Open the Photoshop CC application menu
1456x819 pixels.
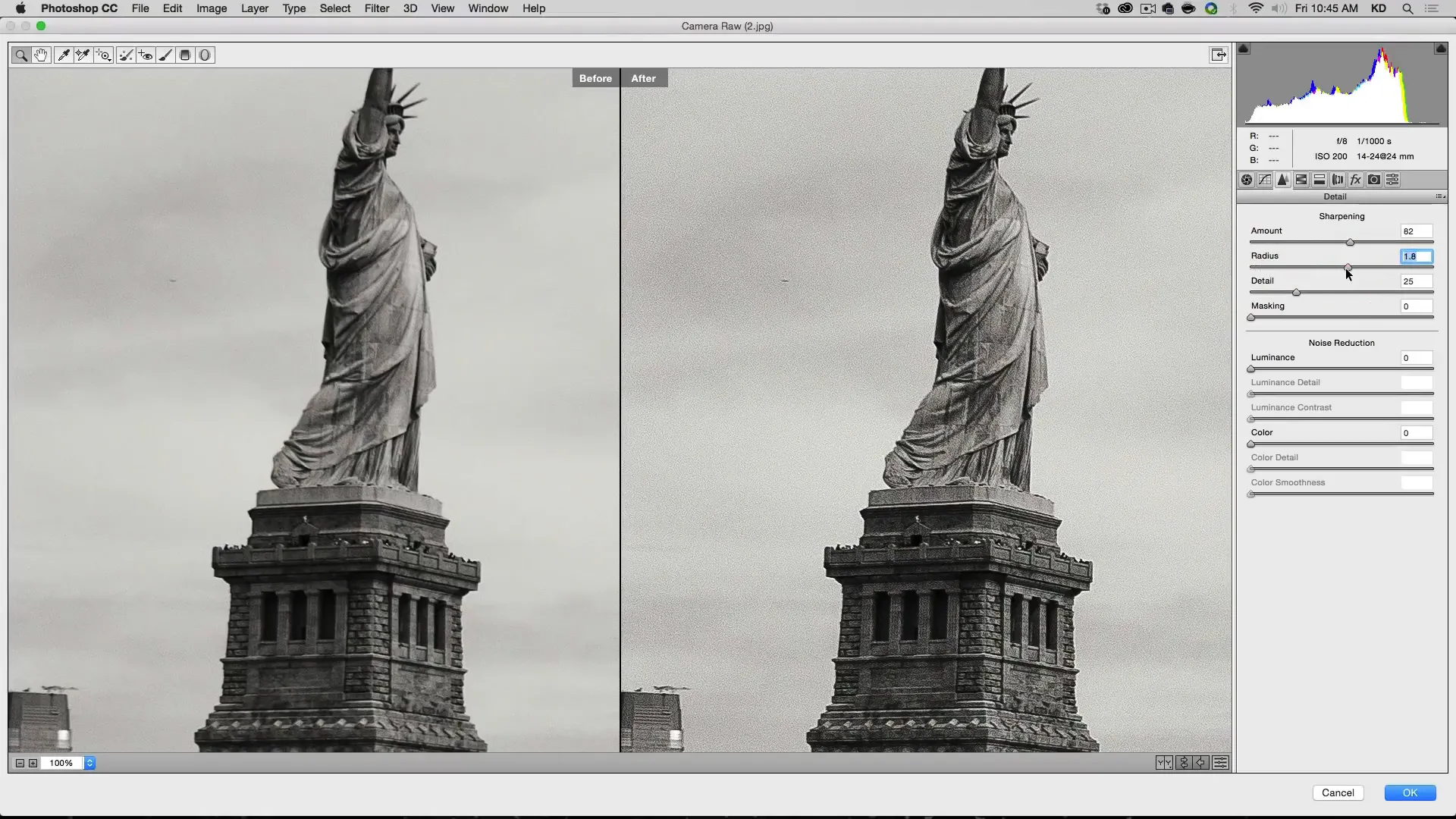(79, 8)
